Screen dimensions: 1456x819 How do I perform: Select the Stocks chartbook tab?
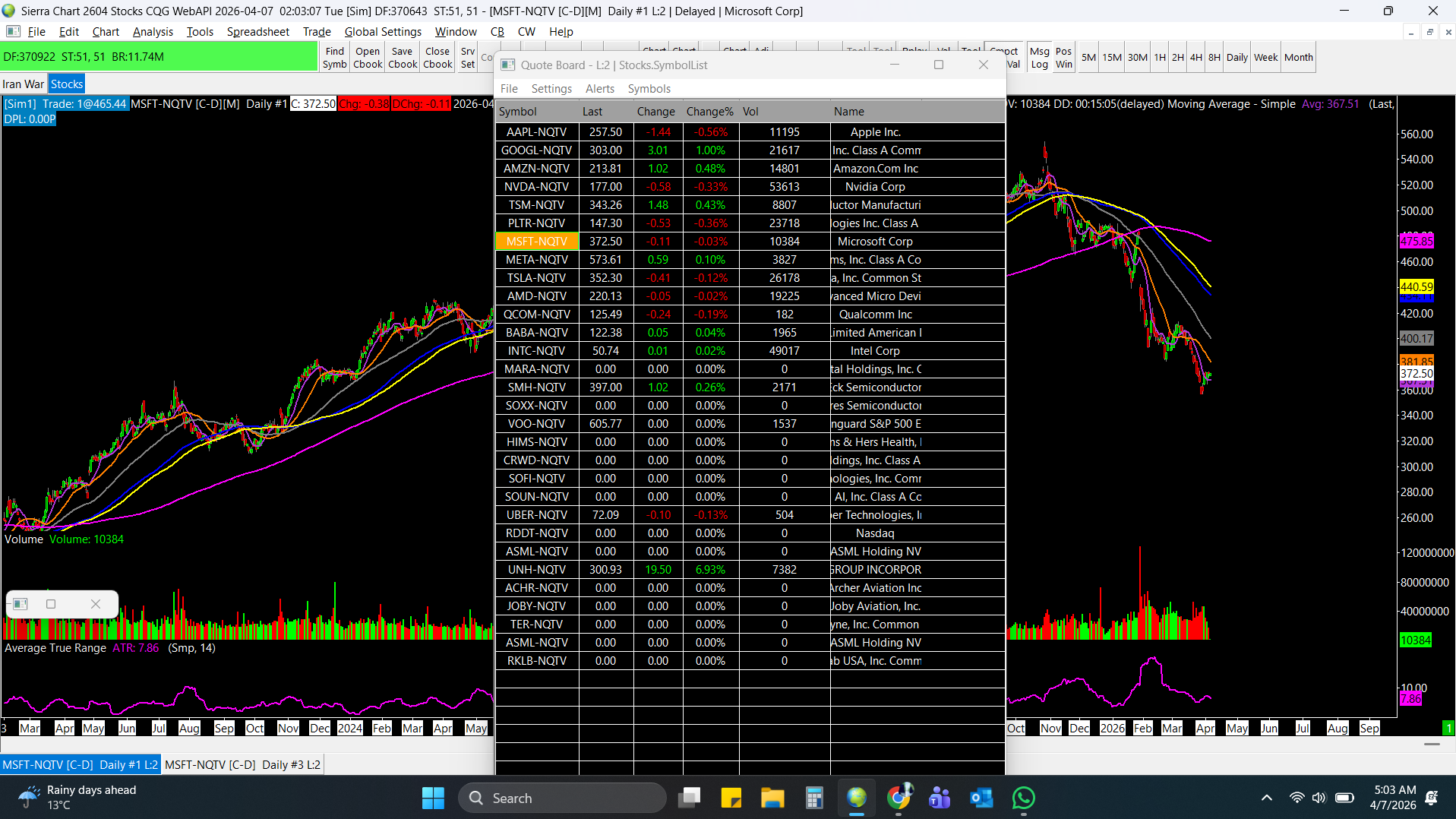(67, 84)
